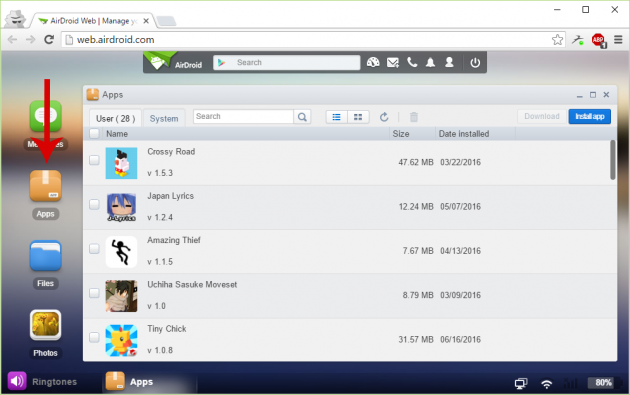Click the screen mirroring icon in bottom bar
The height and width of the screenshot is (395, 630).
pos(521,383)
